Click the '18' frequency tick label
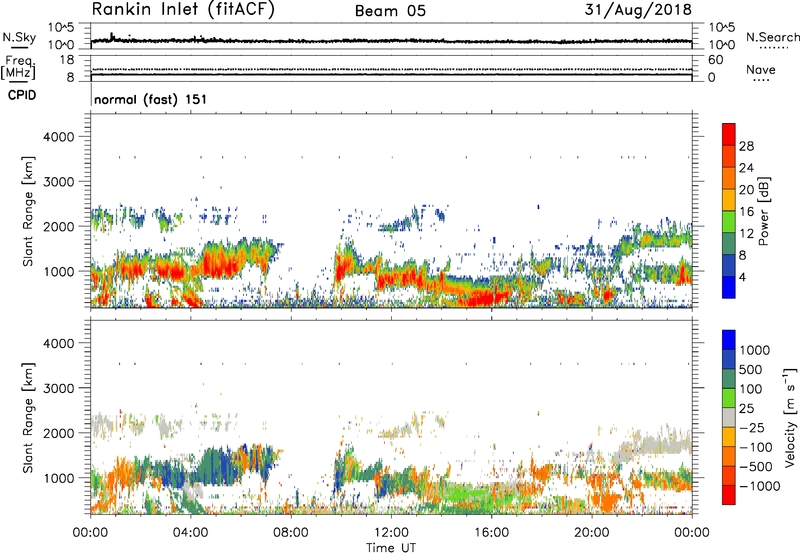Viewport: 800px width, 554px height. (67, 60)
